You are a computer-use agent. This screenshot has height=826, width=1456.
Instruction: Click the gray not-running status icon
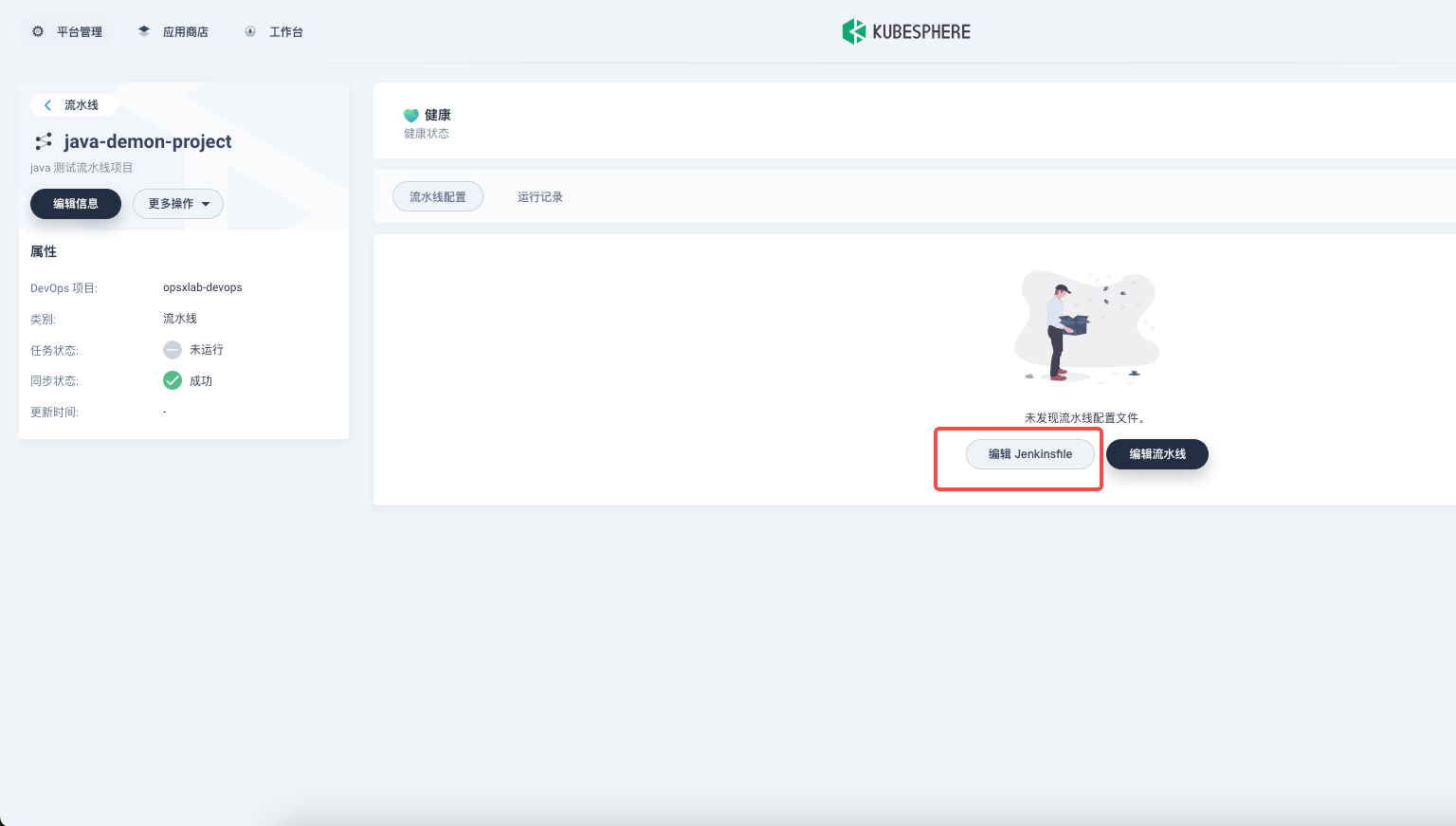pyautogui.click(x=173, y=350)
